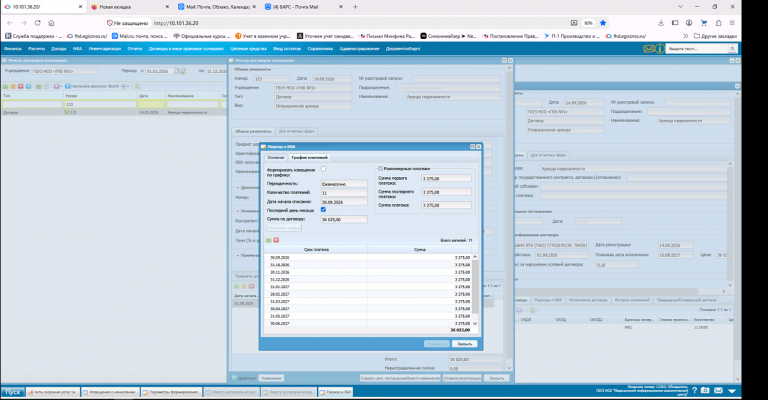768x400 pixels.
Task: Switch to Период и КБК taskbar item
Action: coord(336,392)
